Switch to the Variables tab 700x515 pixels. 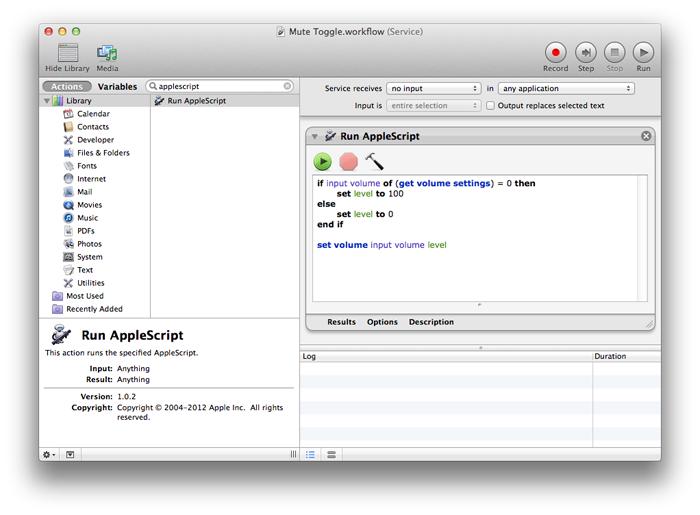[117, 87]
